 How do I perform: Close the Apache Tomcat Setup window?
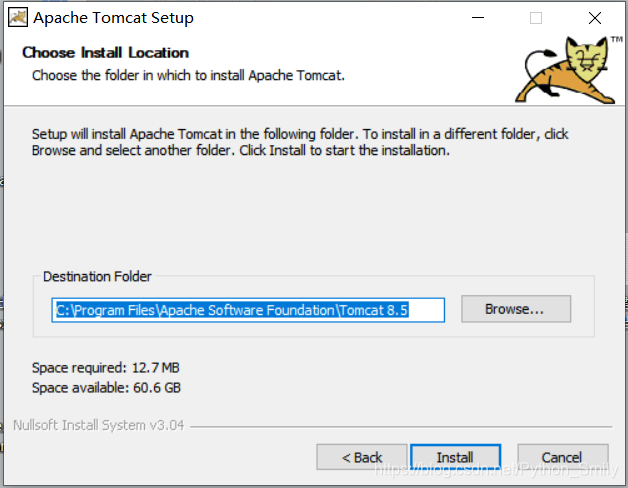click(595, 18)
